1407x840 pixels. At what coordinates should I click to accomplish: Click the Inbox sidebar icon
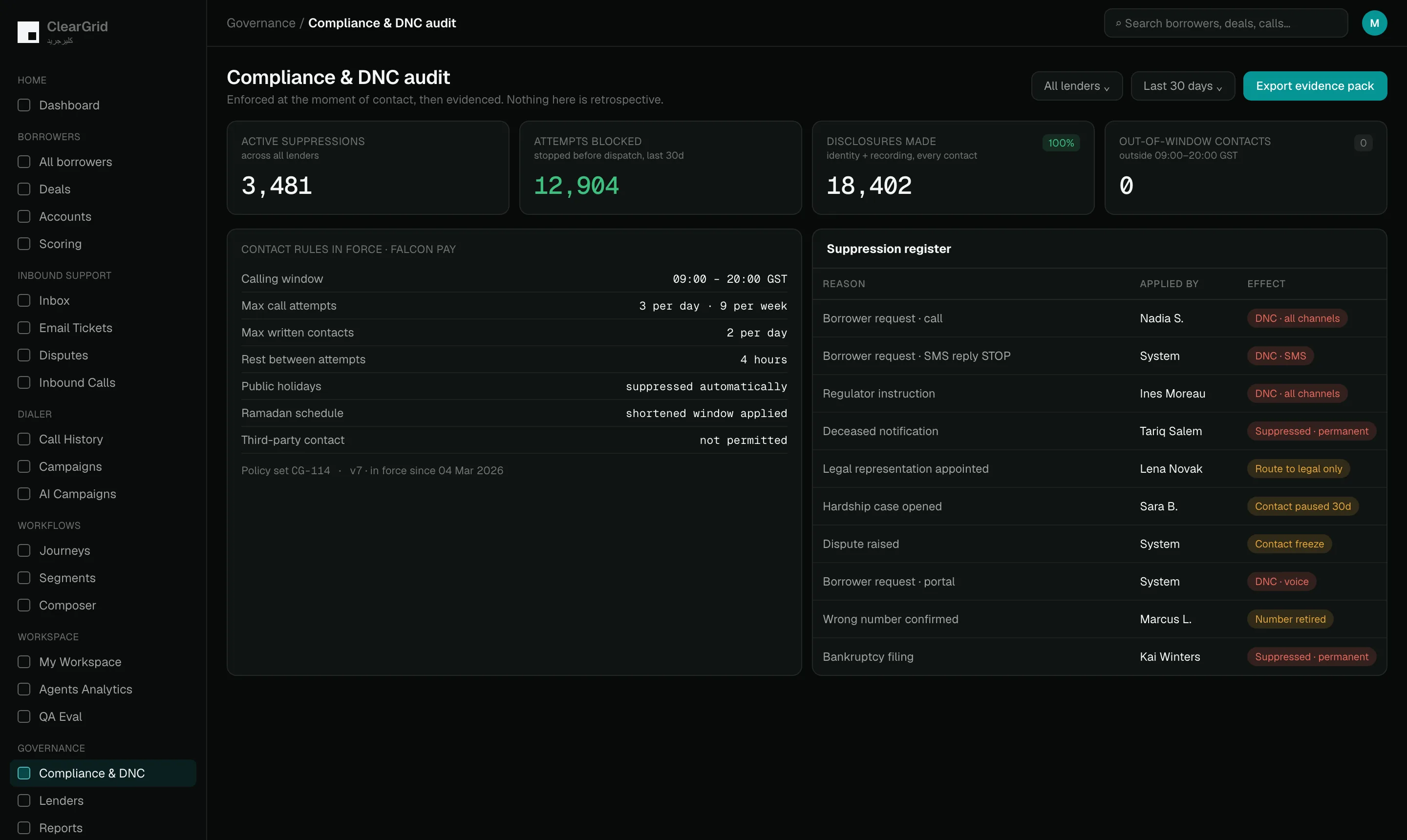[24, 300]
